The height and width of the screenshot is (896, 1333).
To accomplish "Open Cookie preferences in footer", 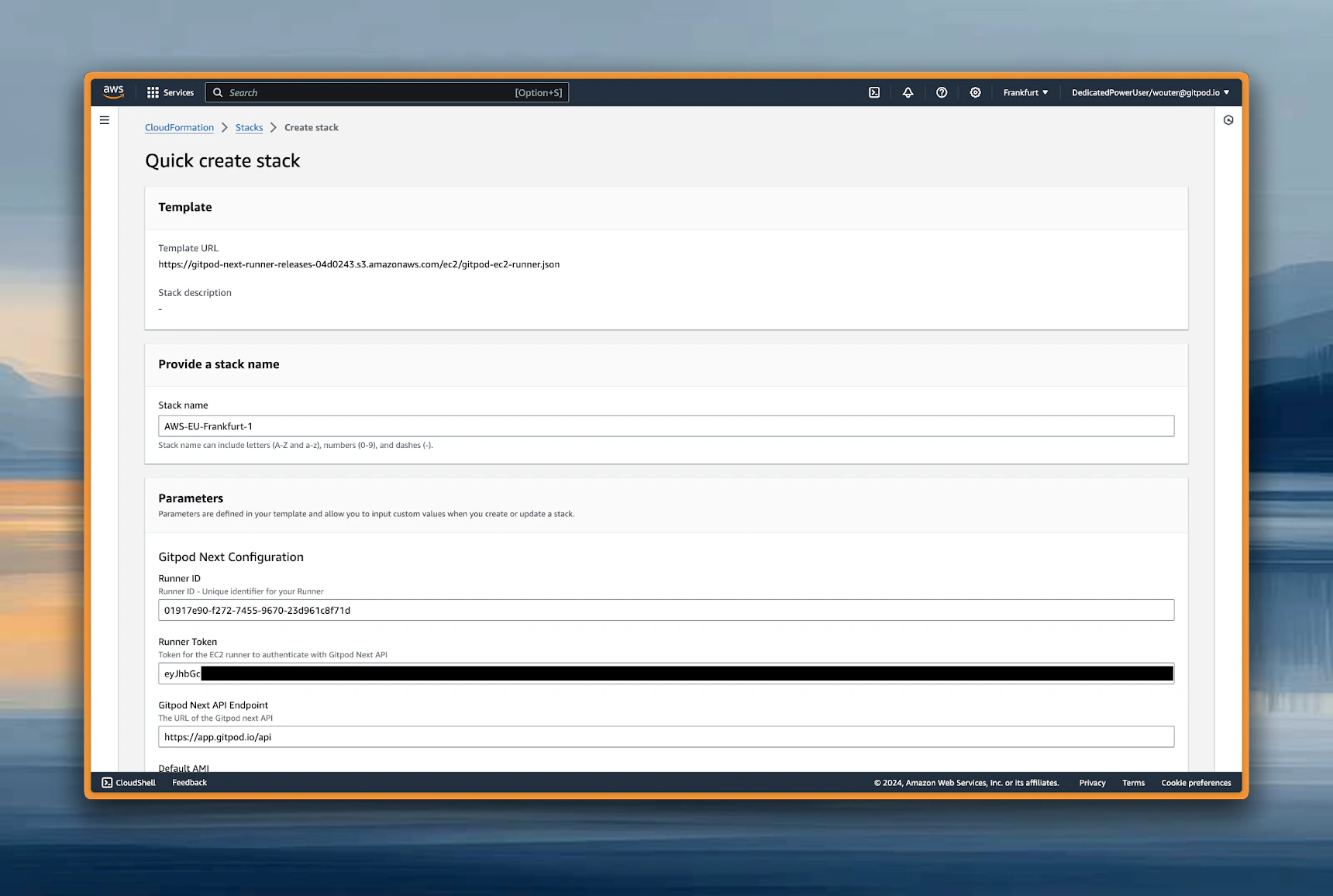I will (1196, 783).
